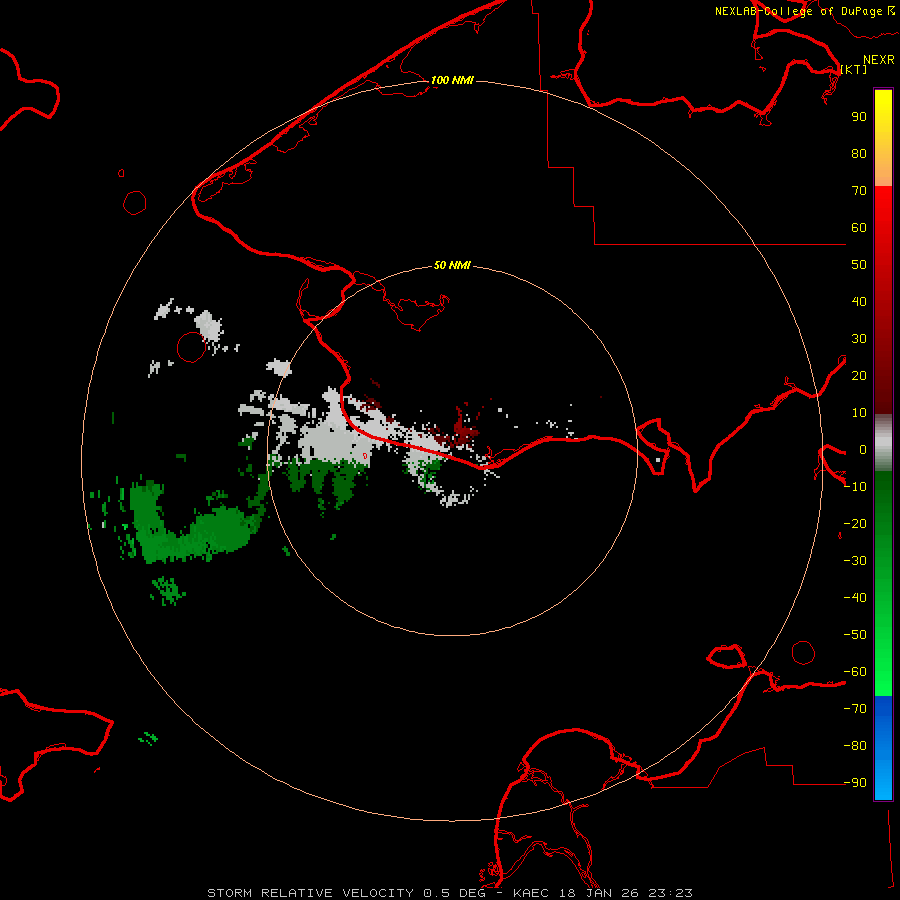Select the positive 80 scale label
This screenshot has height=900, width=900.
coord(859,153)
